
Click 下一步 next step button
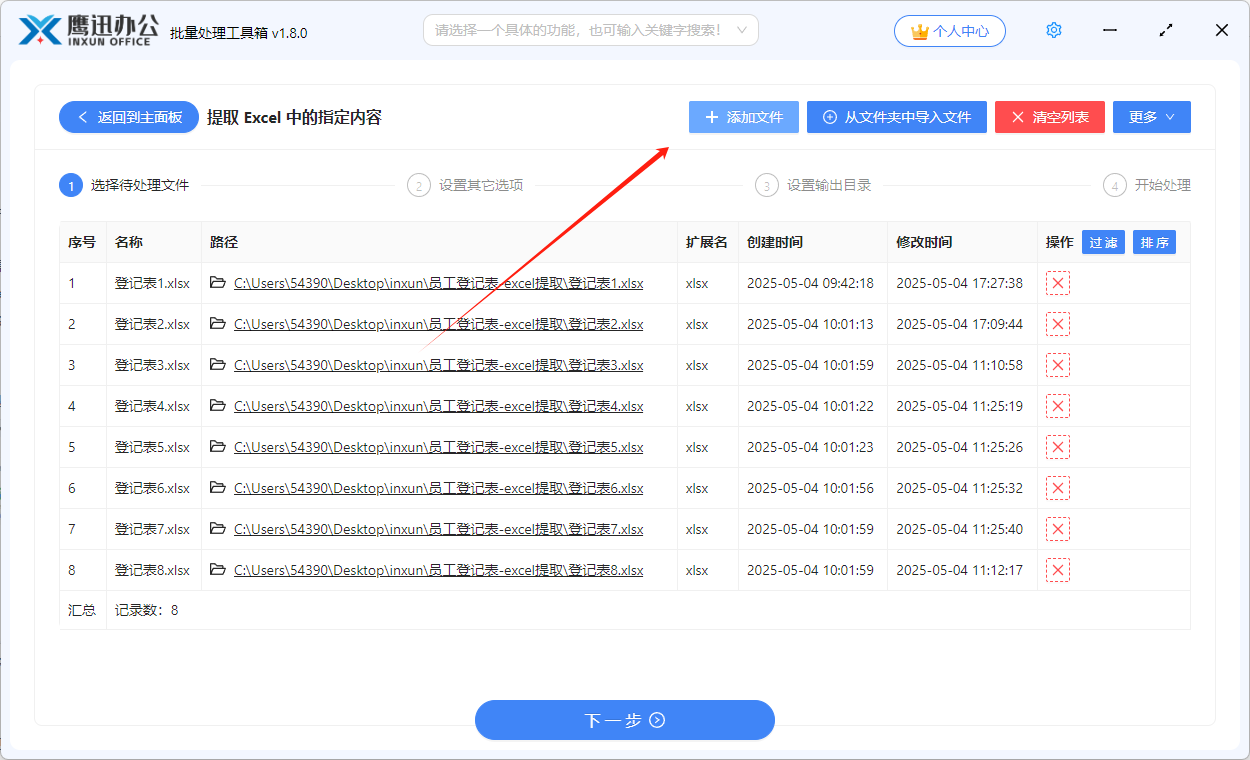(x=625, y=720)
